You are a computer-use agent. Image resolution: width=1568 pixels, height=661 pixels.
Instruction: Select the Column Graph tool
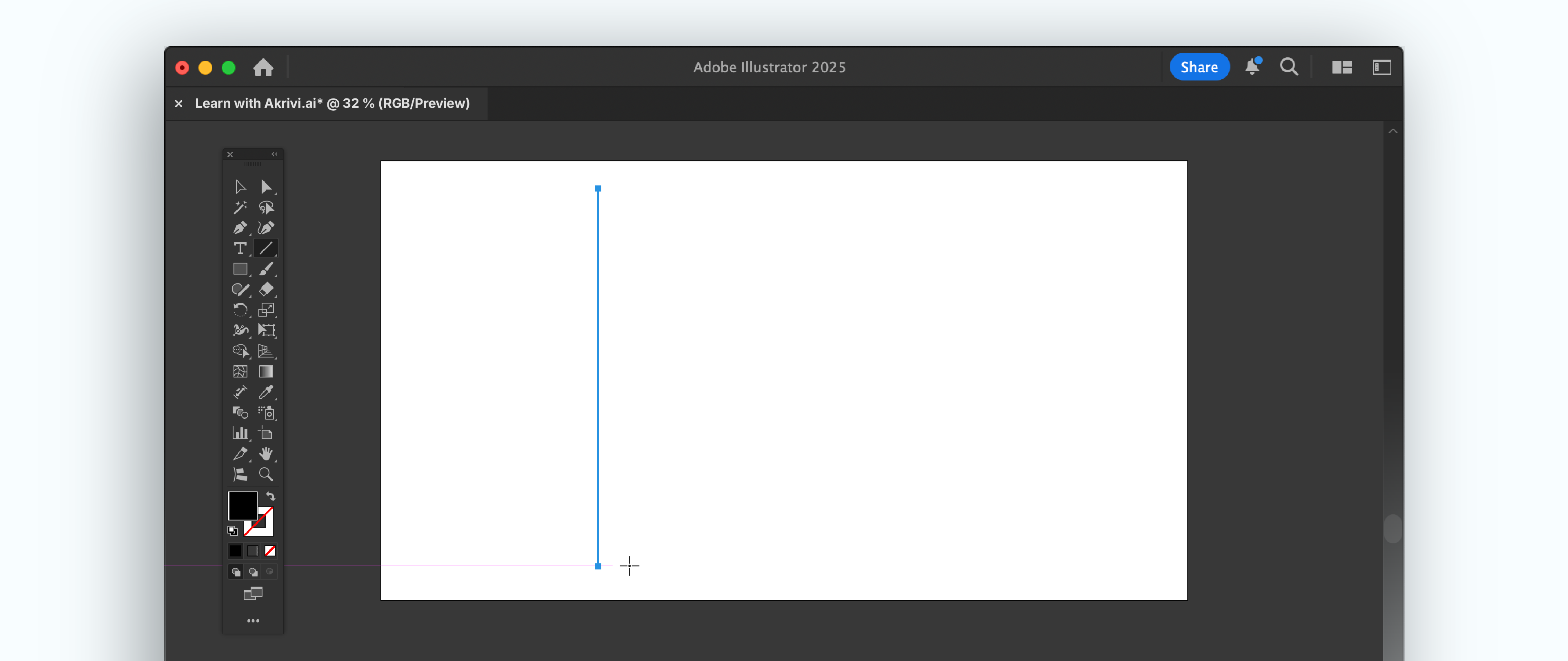(x=240, y=433)
